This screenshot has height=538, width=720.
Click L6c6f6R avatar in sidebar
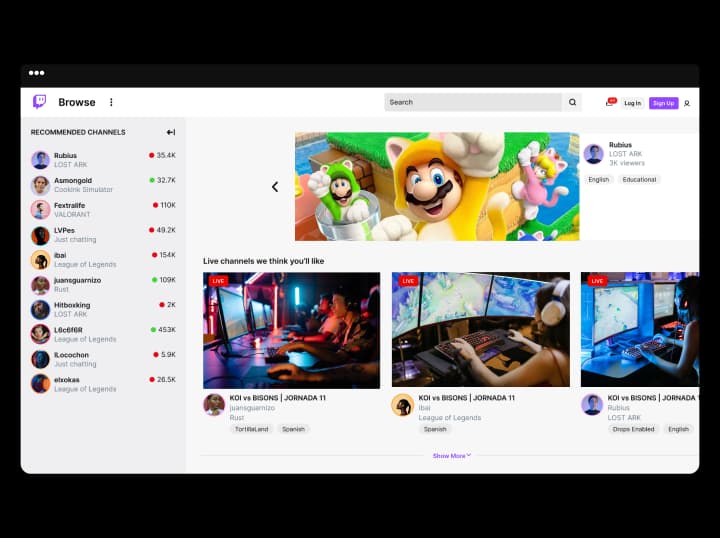[40, 335]
